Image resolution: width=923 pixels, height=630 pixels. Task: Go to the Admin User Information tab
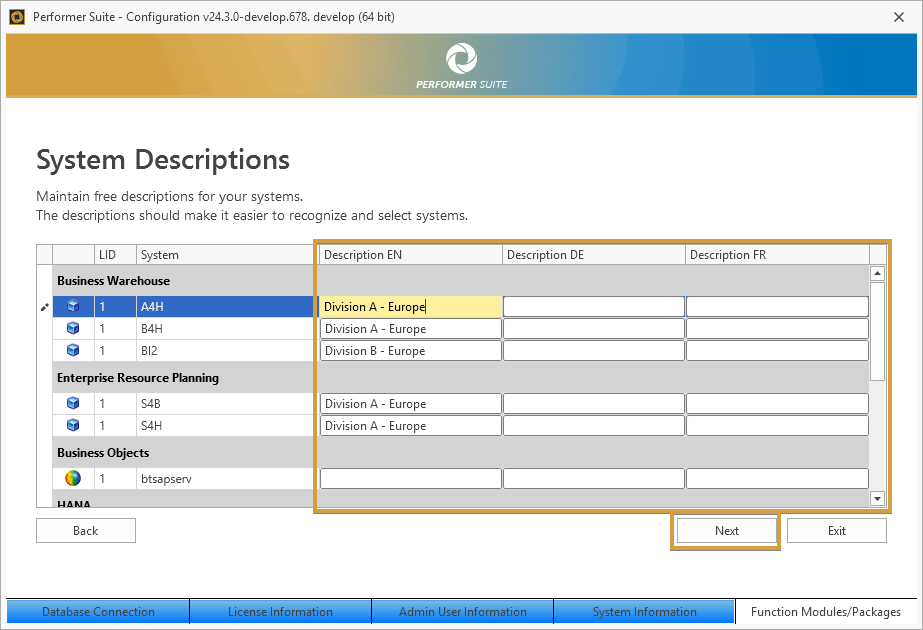tap(462, 612)
